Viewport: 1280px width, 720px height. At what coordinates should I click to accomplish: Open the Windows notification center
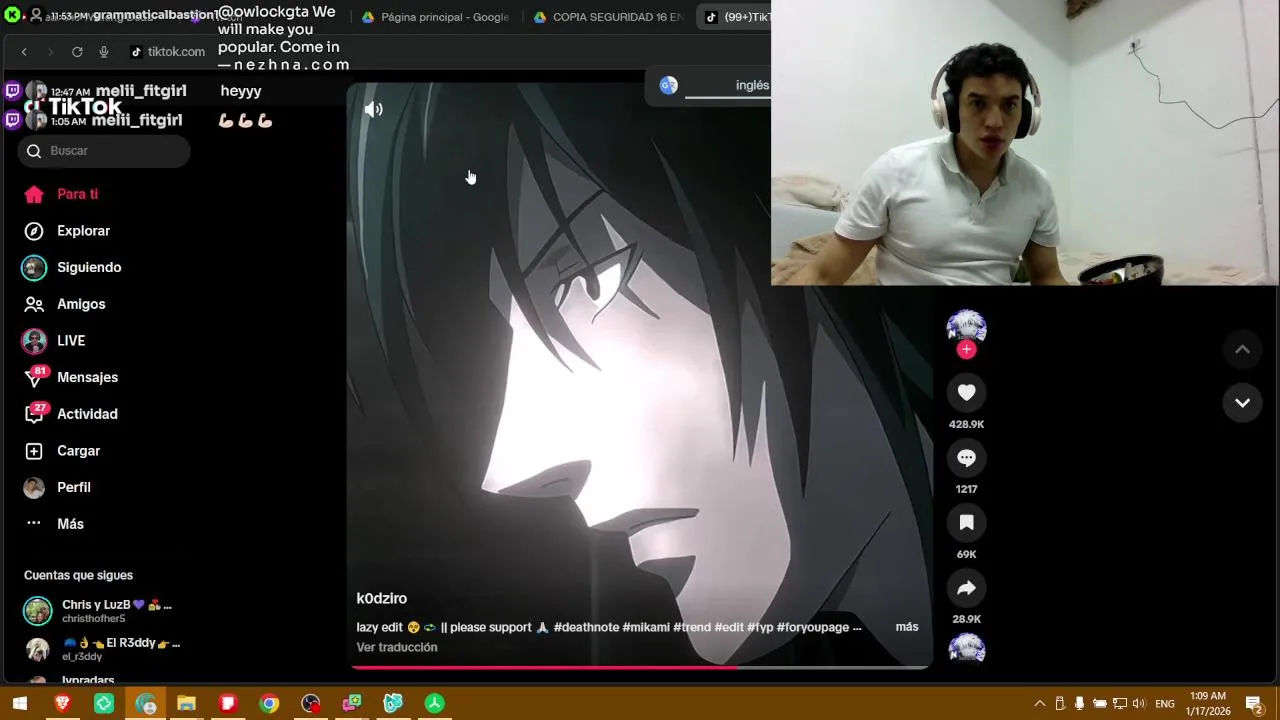[1254, 704]
